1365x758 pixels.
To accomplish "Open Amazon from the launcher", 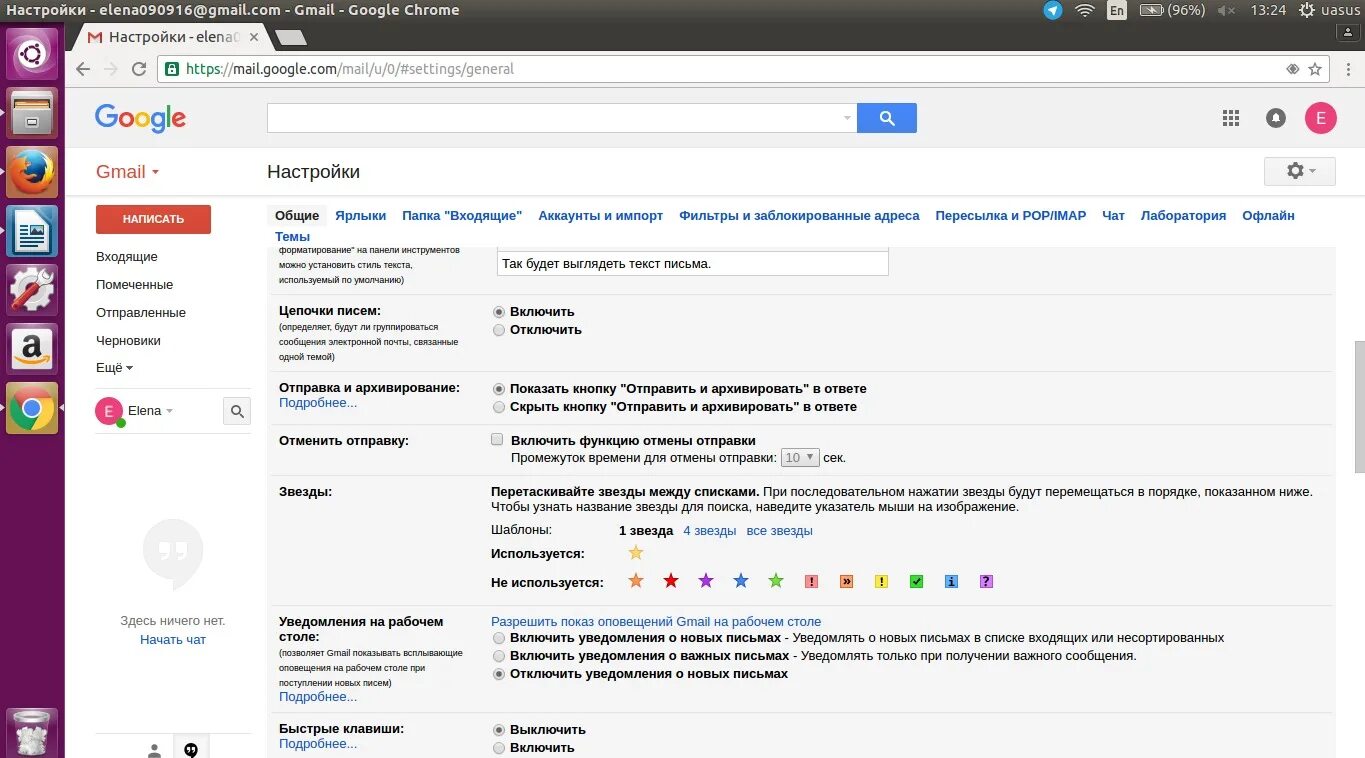I will (32, 349).
